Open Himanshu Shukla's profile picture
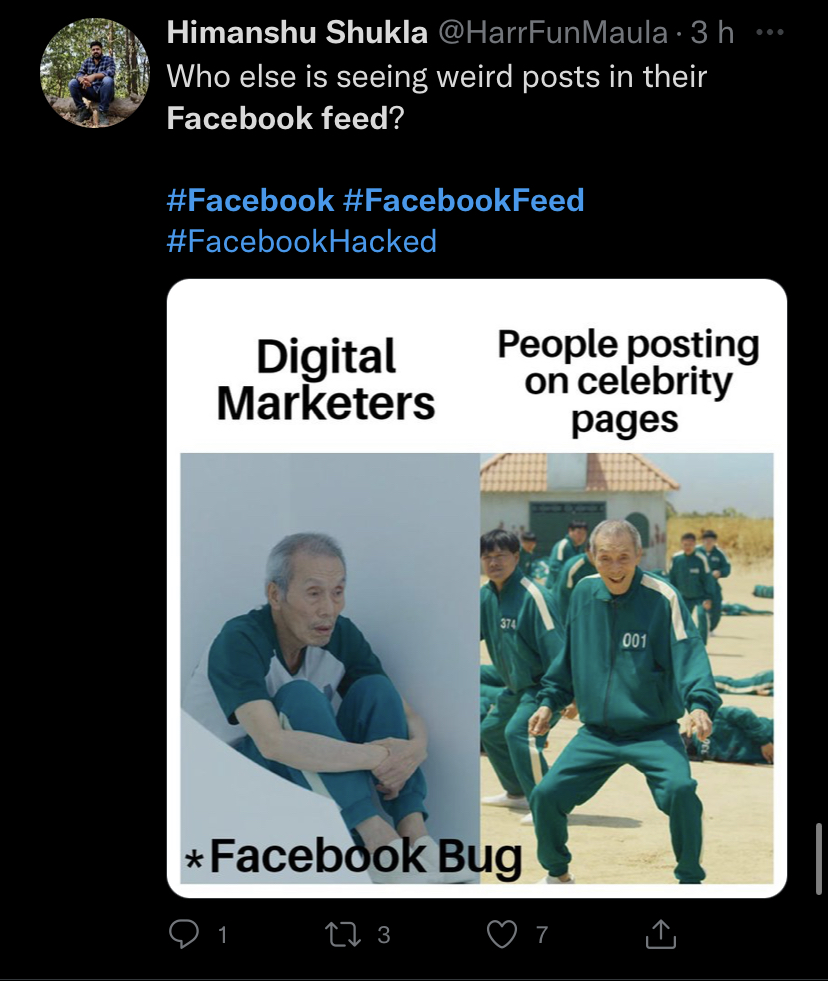Screen dimensions: 828x981 (94, 71)
